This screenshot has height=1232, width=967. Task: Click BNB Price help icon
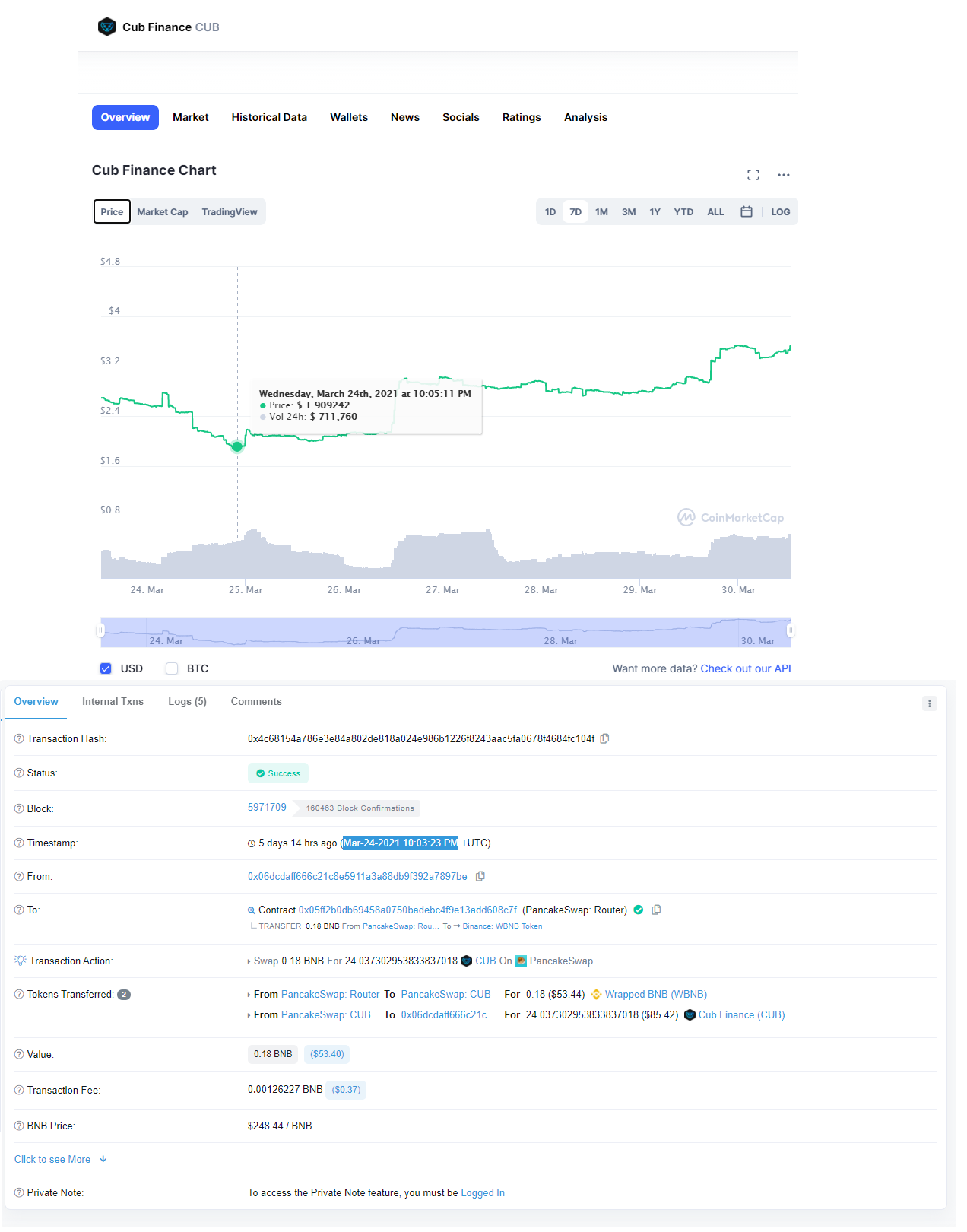(19, 1126)
